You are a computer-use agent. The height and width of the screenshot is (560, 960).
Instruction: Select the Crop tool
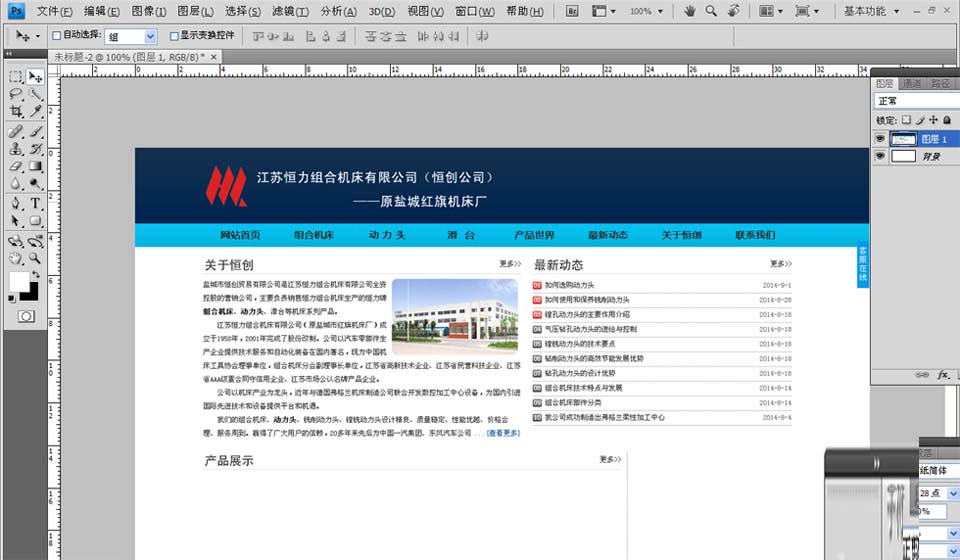(15, 112)
